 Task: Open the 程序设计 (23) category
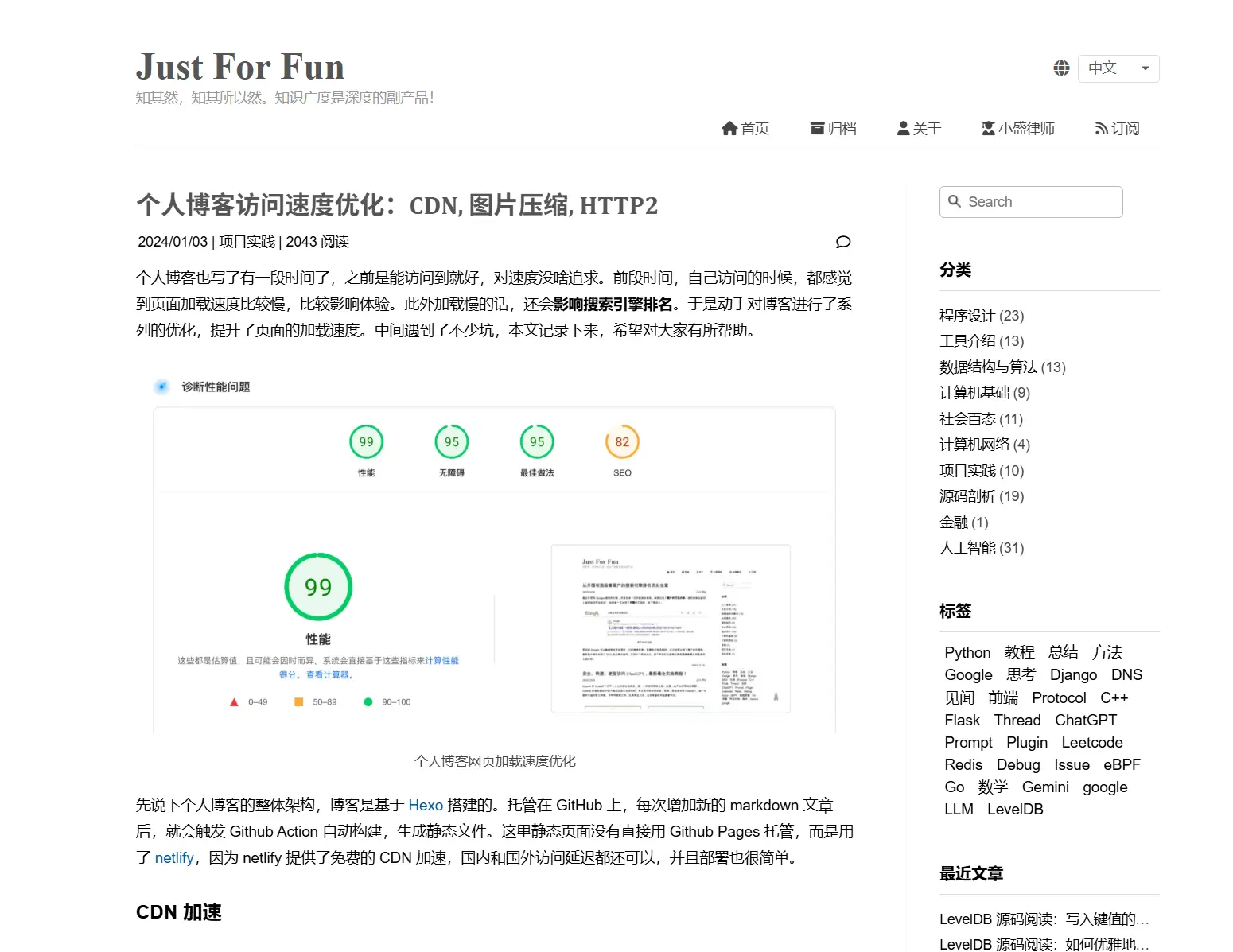tap(981, 316)
